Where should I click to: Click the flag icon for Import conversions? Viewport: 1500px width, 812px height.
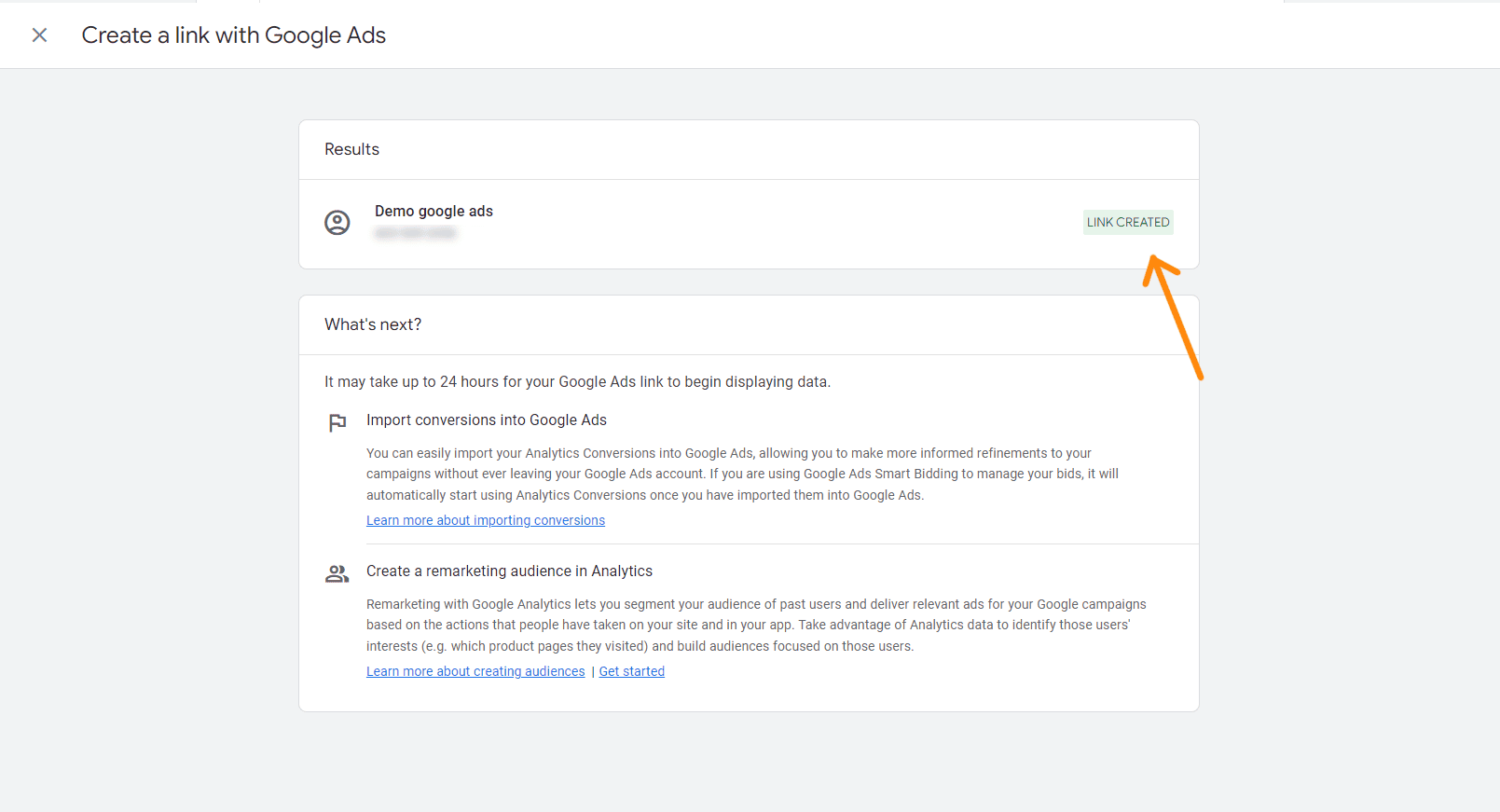[x=337, y=423]
